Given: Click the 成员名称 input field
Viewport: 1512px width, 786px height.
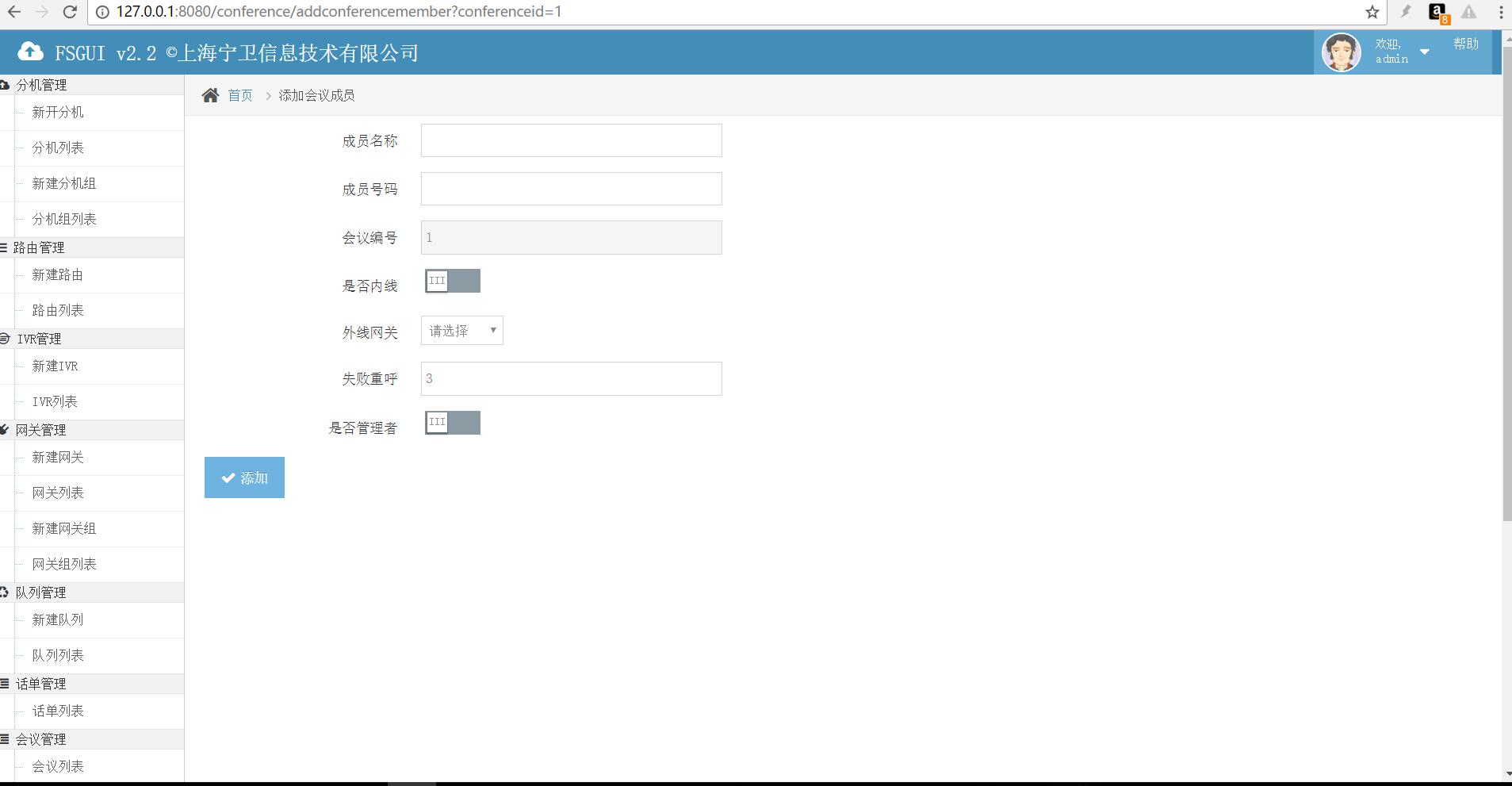Looking at the screenshot, I should [x=571, y=140].
